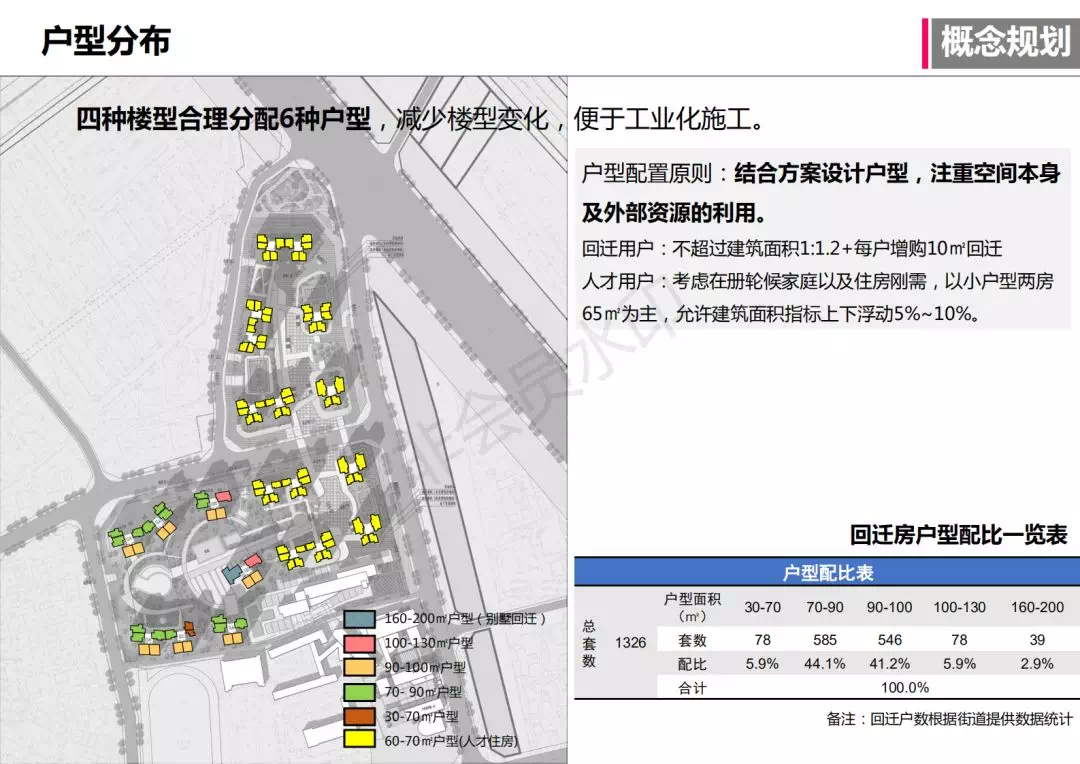Click the total units value 1326

pos(630,643)
